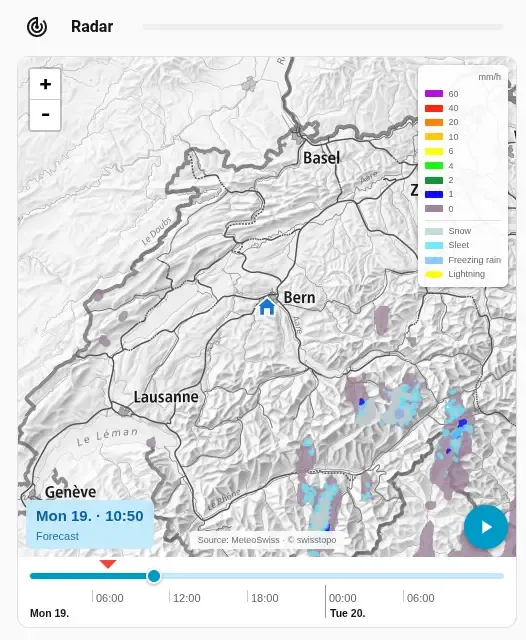Jump timeline to 06:00 Tuesday
526x640 pixels.
click(x=420, y=598)
